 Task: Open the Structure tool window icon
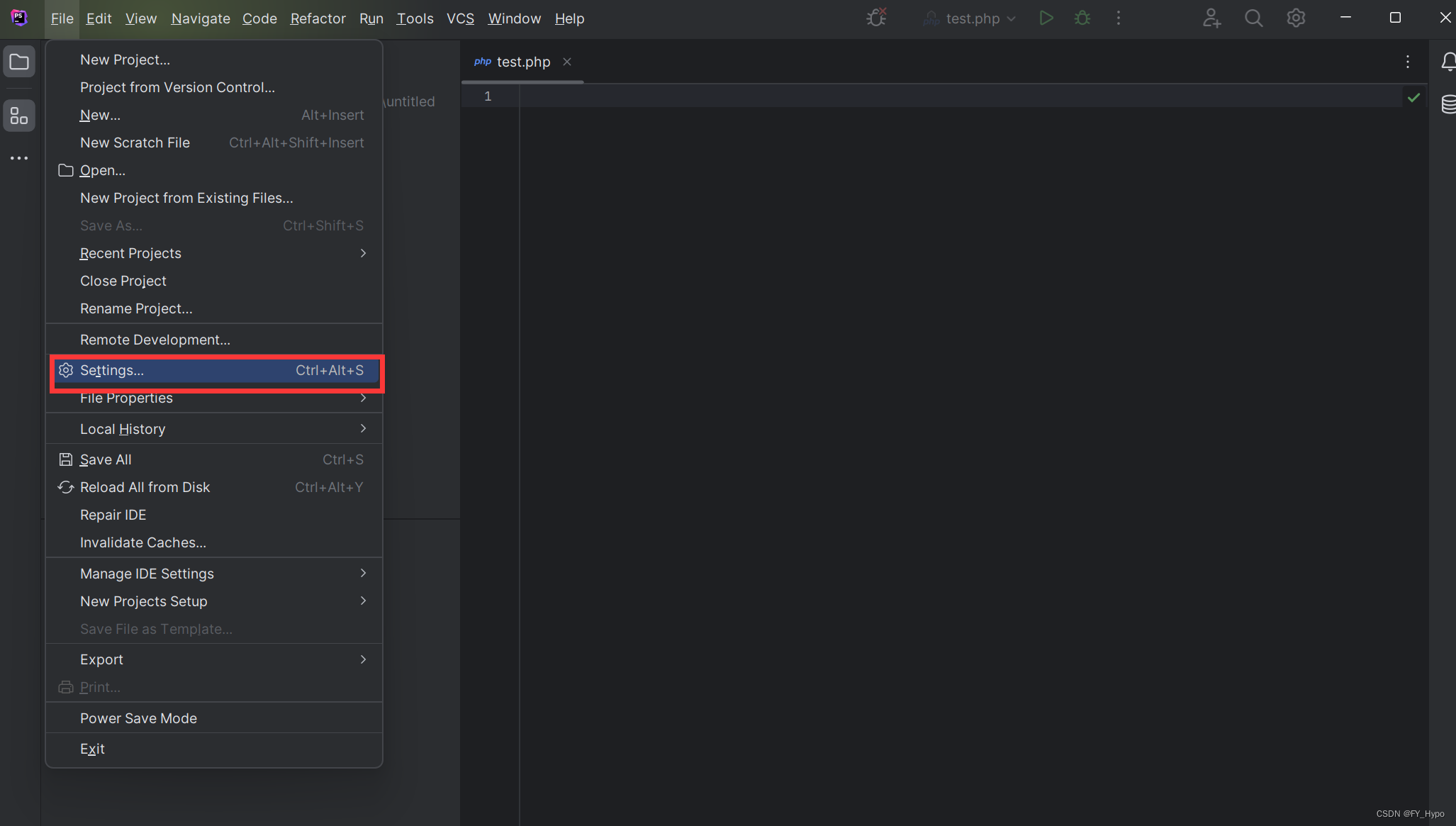[x=19, y=116]
